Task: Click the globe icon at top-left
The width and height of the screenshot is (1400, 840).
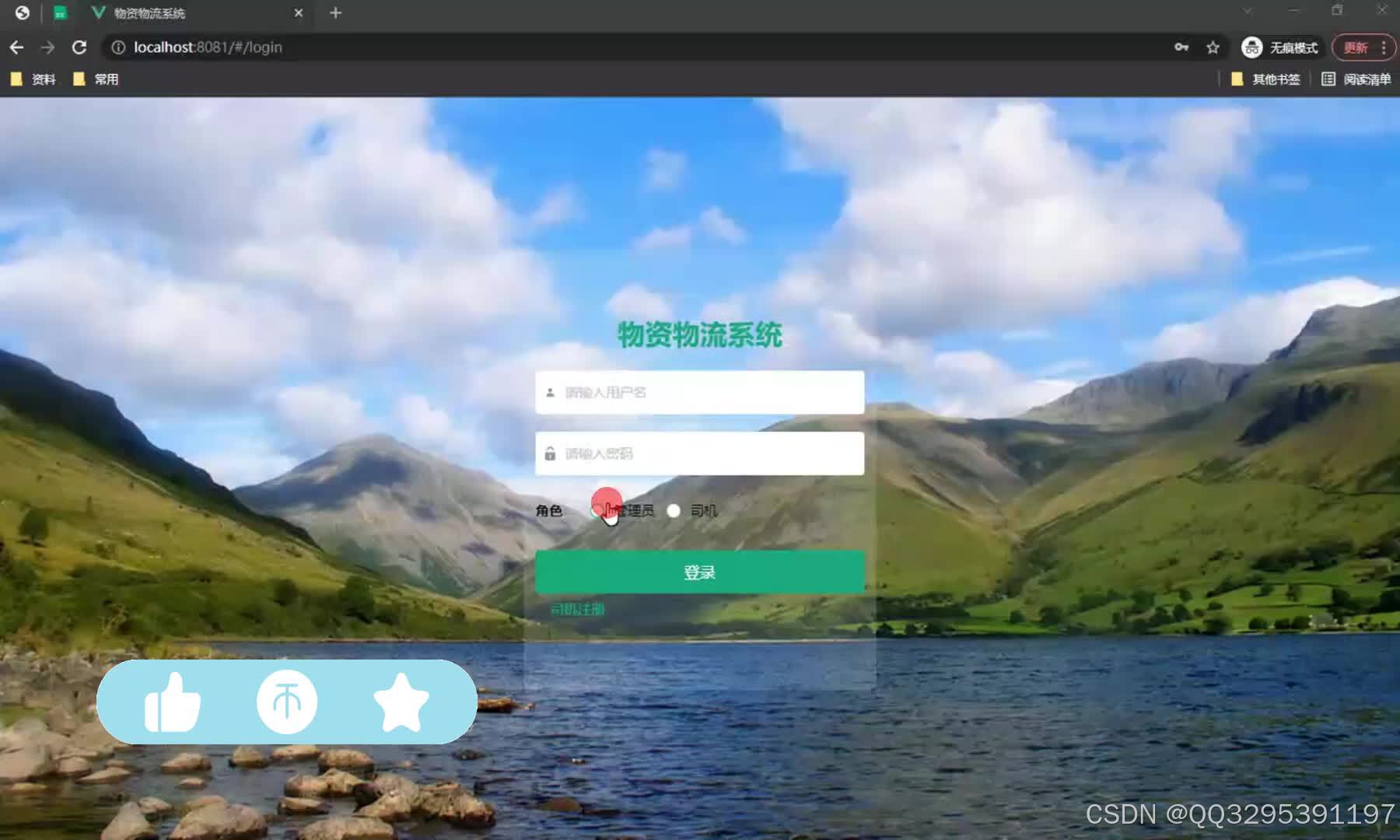Action: click(23, 12)
